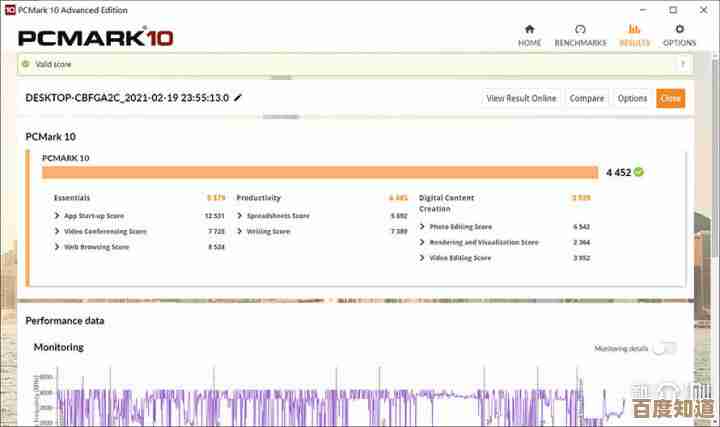Expand the Spreadsheets Score details
Viewport: 720px width, 427px height.
(x=240, y=216)
